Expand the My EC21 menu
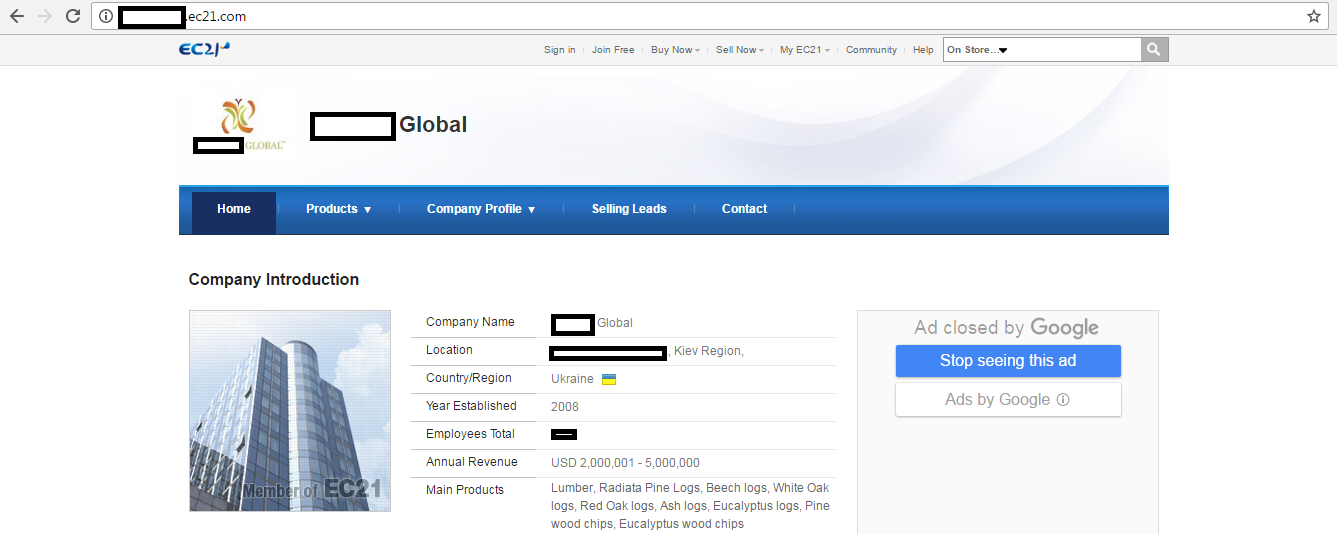Screen dimensions: 1337x543 click(x=804, y=50)
